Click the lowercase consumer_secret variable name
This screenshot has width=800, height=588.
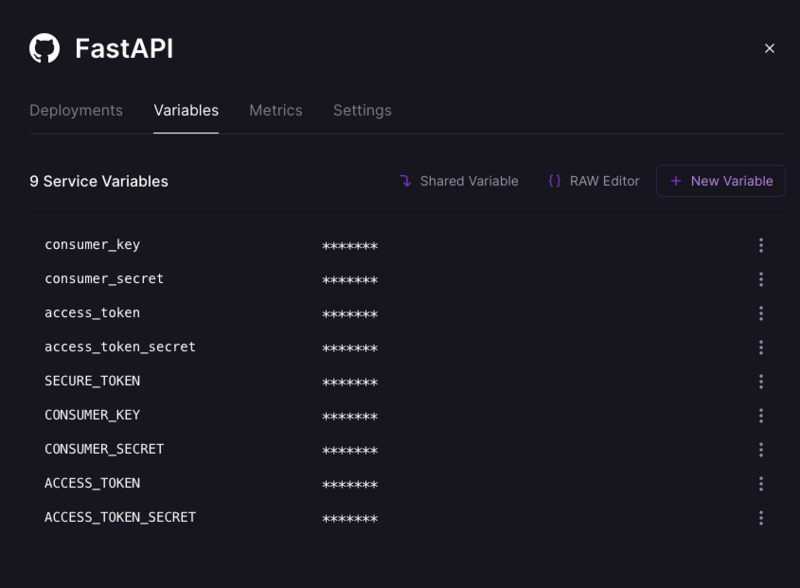click(104, 279)
